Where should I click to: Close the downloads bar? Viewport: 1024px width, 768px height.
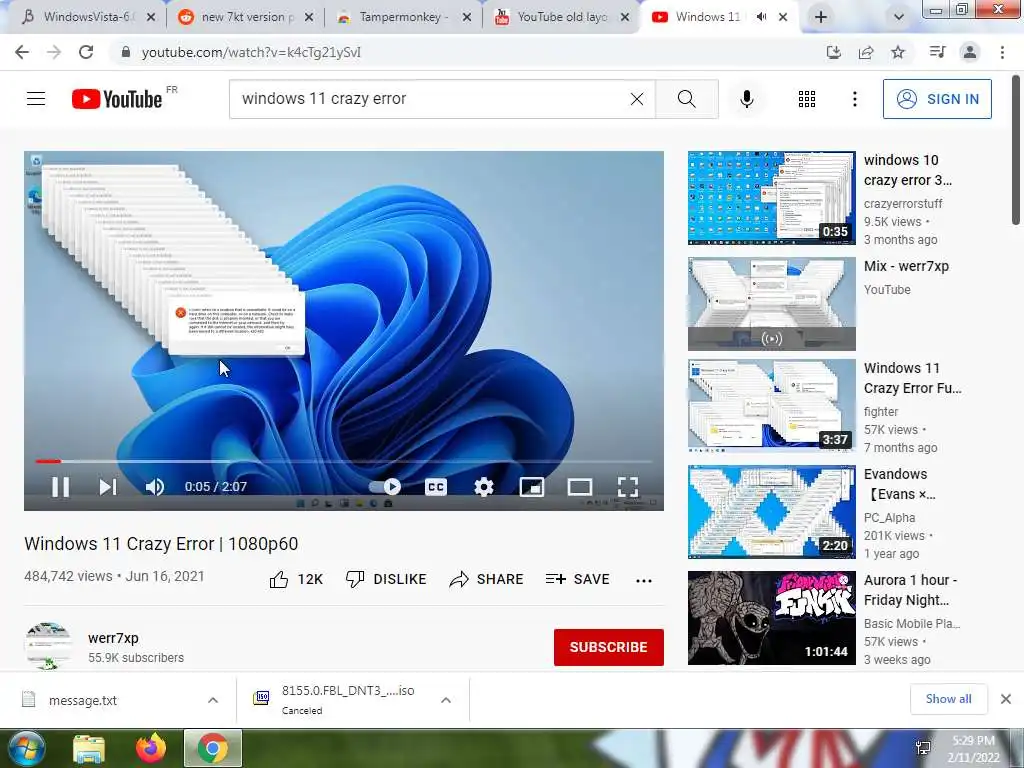click(1006, 699)
